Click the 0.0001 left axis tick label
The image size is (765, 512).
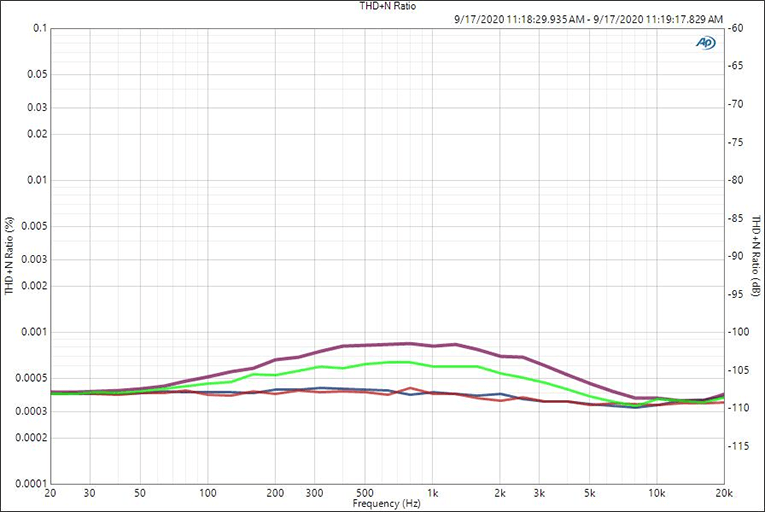click(32, 484)
